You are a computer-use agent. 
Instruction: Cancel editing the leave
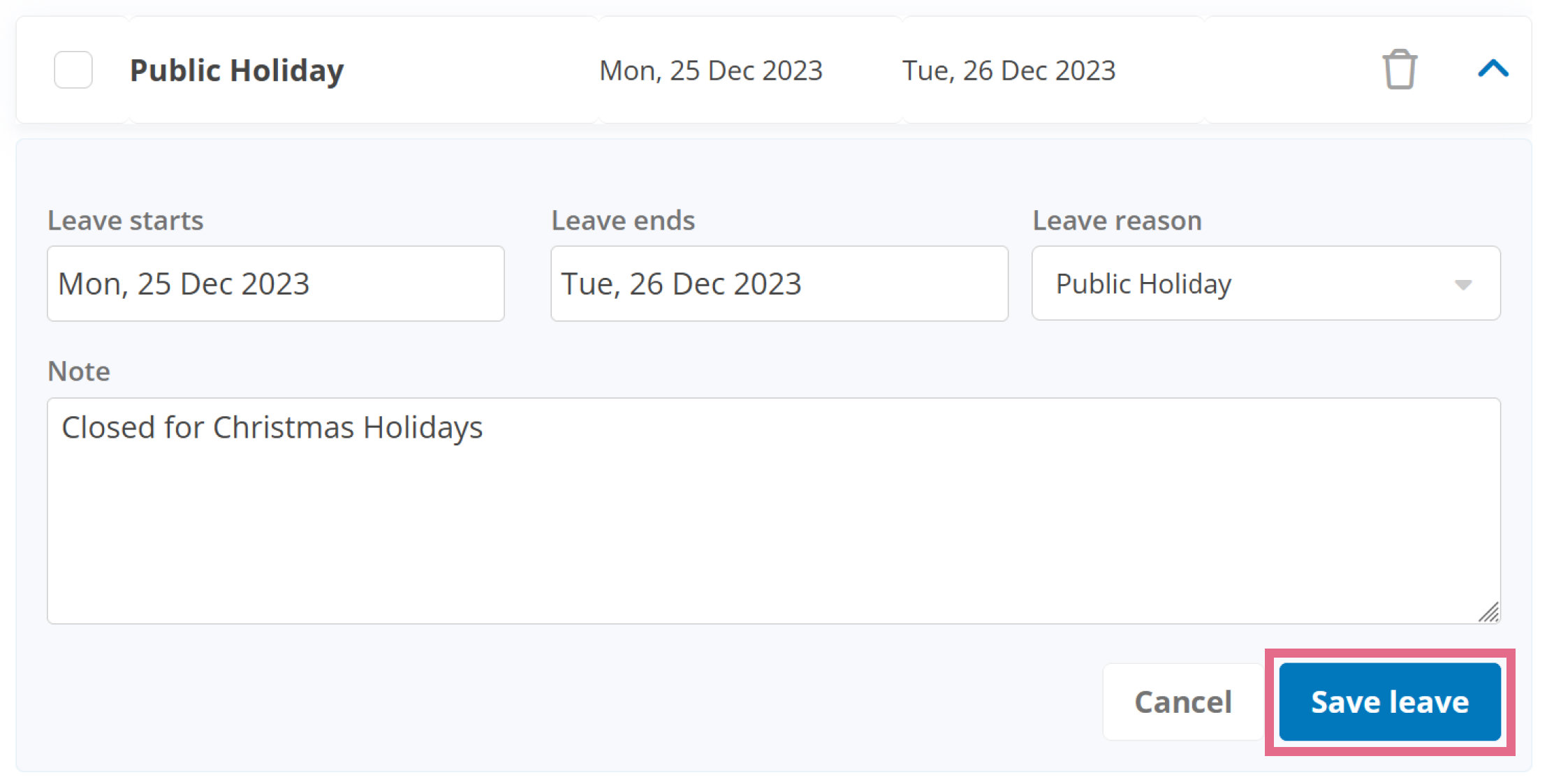(x=1183, y=702)
